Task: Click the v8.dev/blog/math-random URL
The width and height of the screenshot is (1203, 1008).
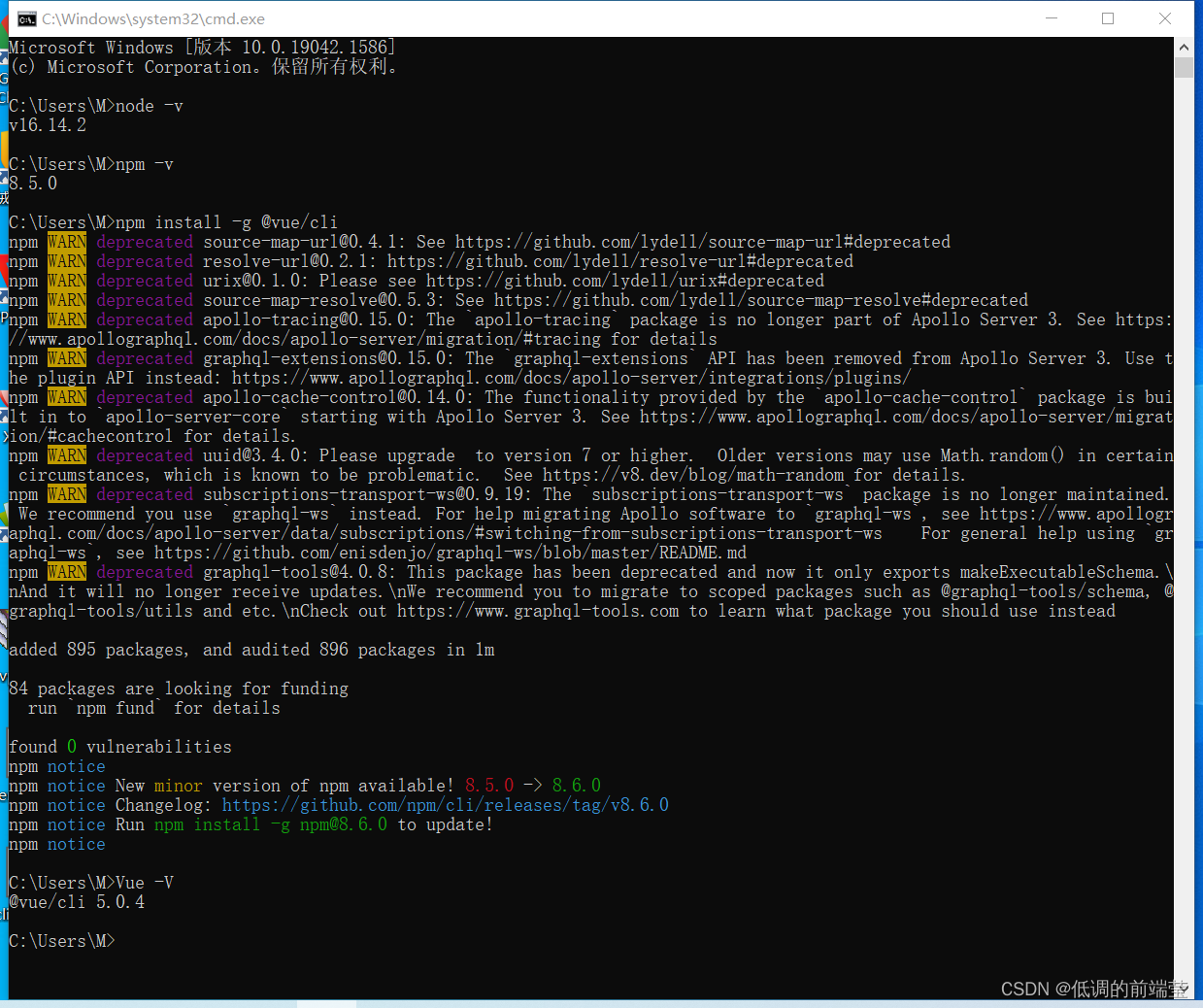Action: coord(693,475)
